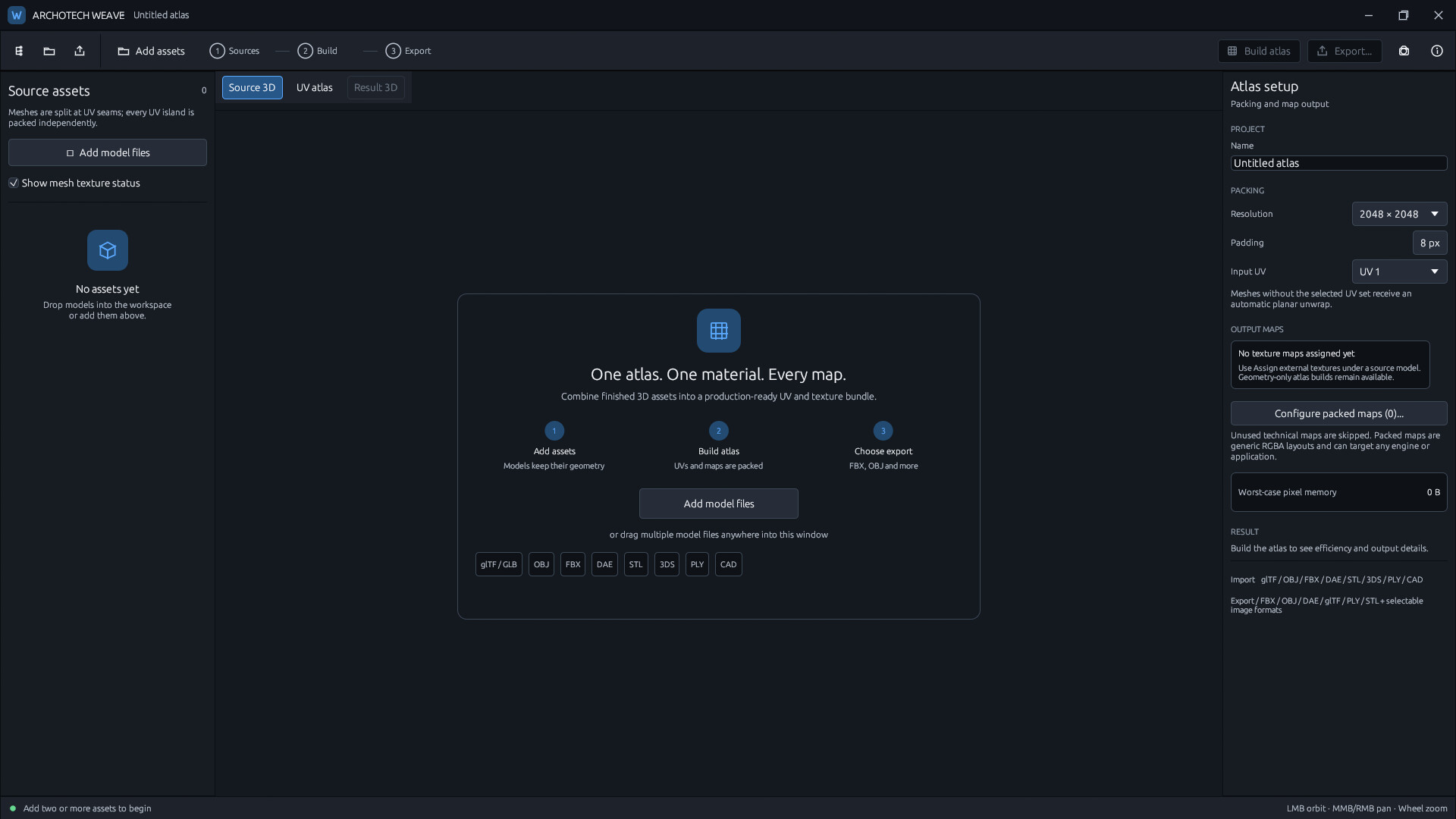Click the camera screenshot icon
The width and height of the screenshot is (1456, 819).
[1404, 51]
